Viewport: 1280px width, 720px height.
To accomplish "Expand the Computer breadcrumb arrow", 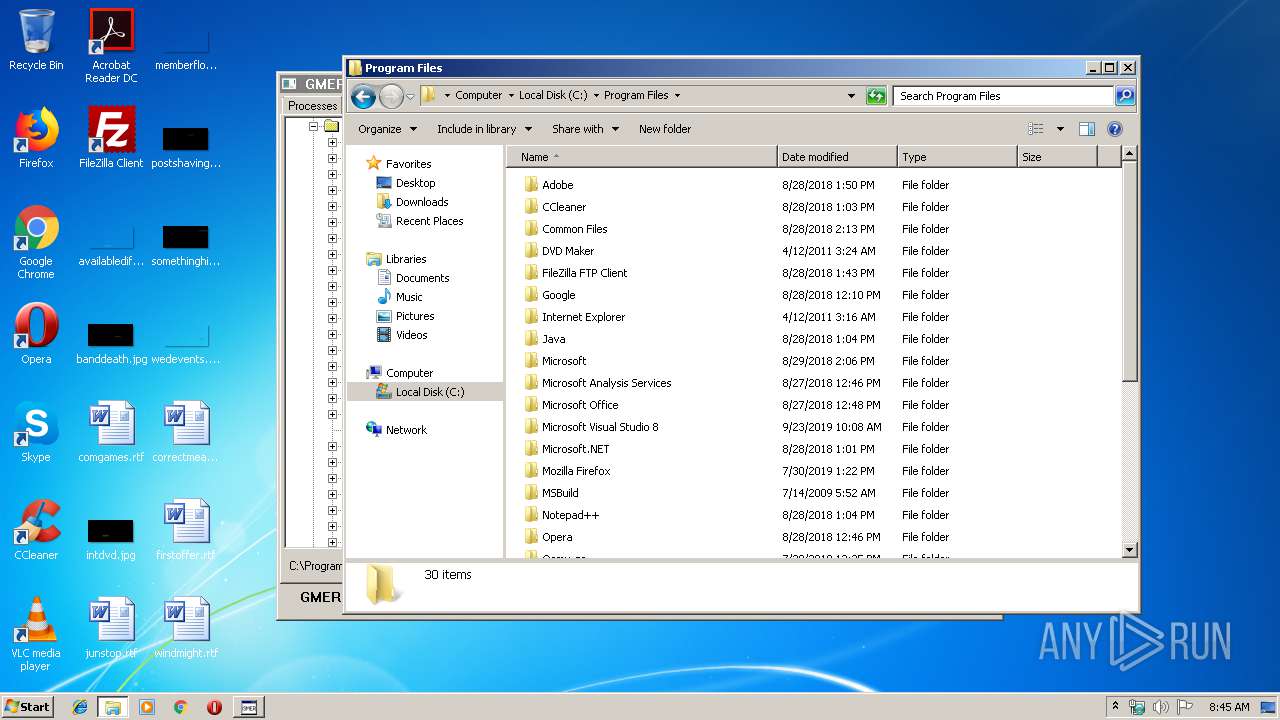I will pos(511,96).
